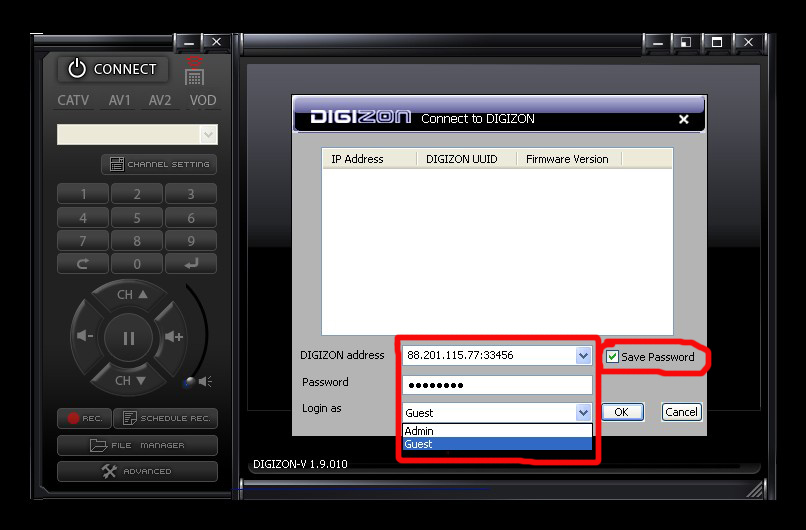The width and height of the screenshot is (806, 530).
Task: Click the keypad recall arrow key
Action: pos(83,264)
